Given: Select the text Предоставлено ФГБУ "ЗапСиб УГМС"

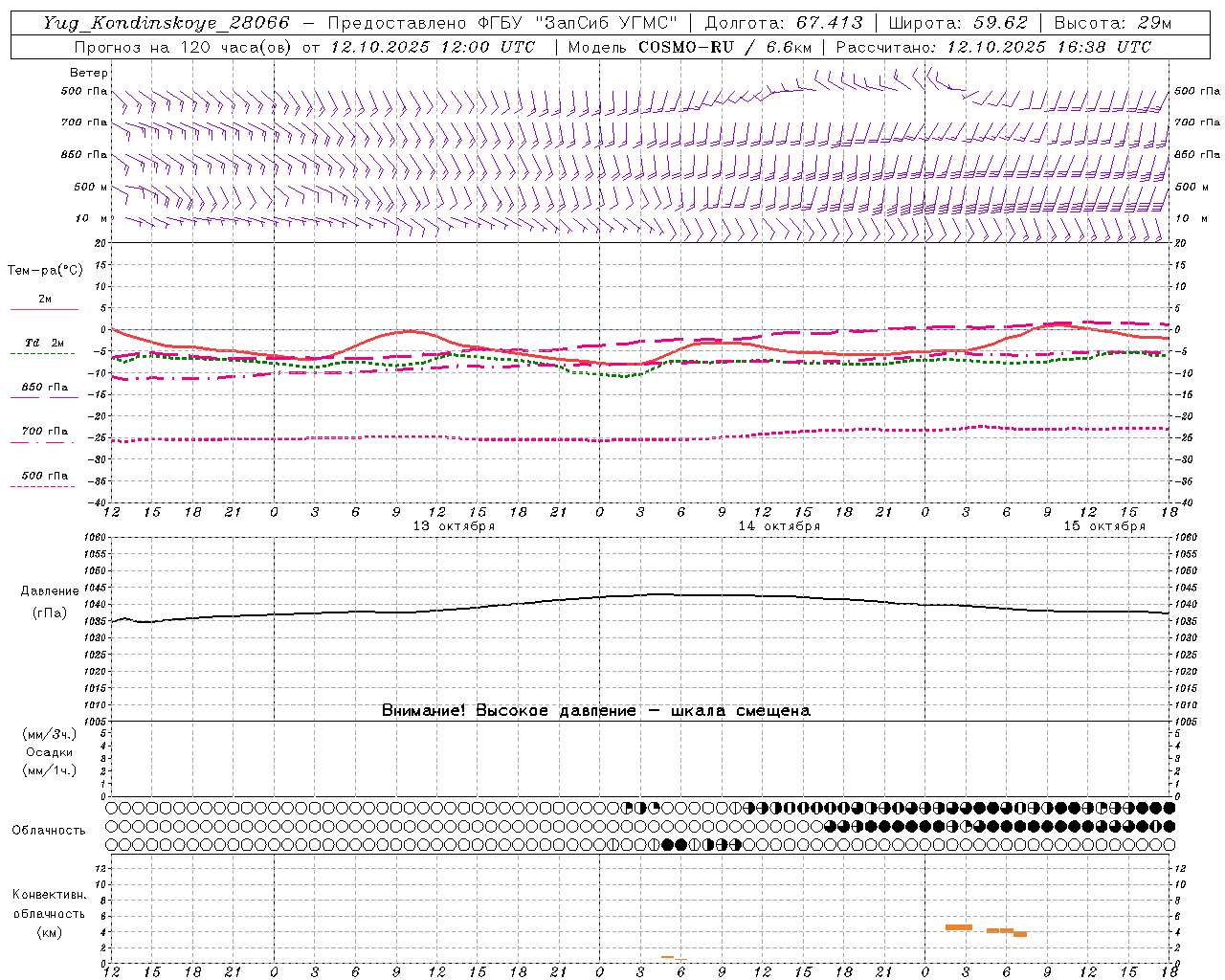Looking at the screenshot, I should [x=503, y=23].
